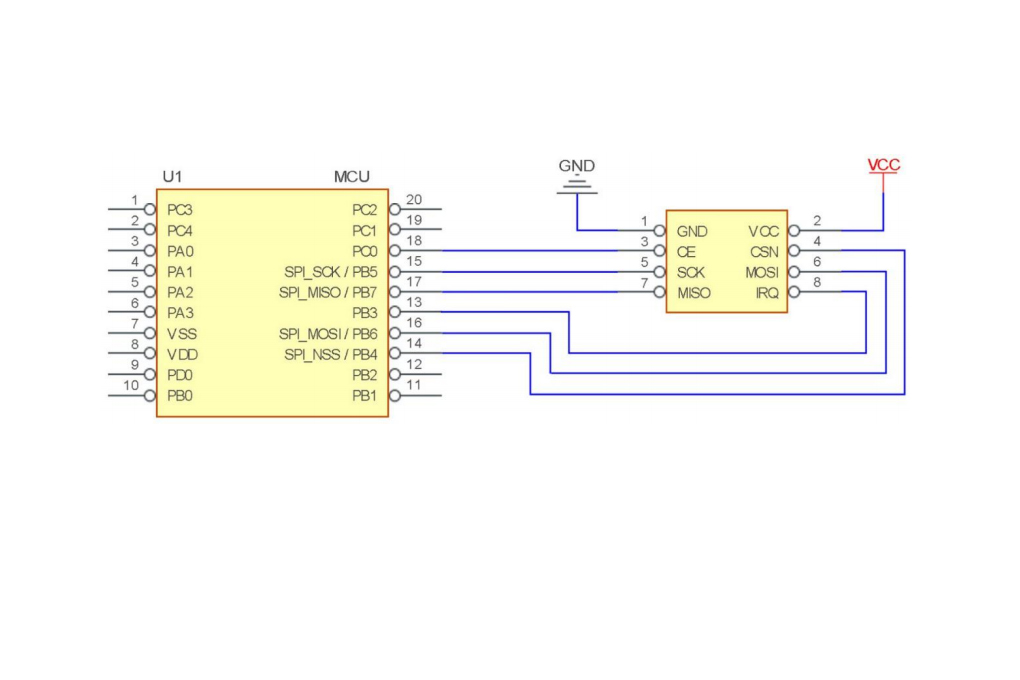Select the SPI_MISO / PB7 label
Image resolution: width=1020 pixels, height=680 pixels.
tap(328, 293)
